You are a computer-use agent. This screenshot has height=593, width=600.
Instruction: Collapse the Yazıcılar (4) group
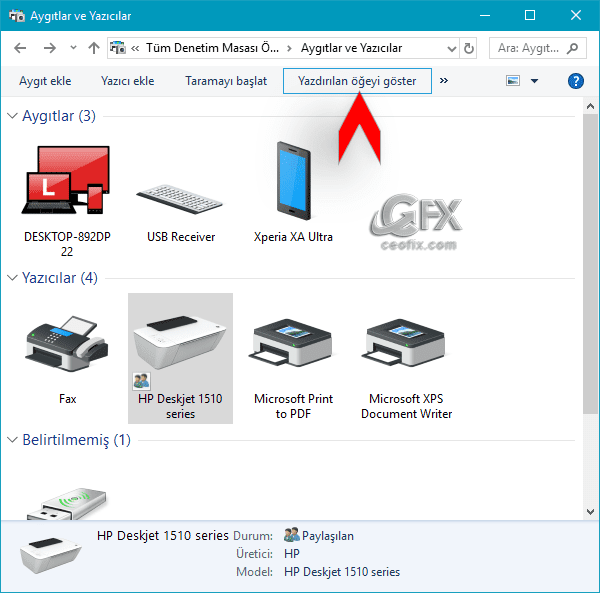12,278
